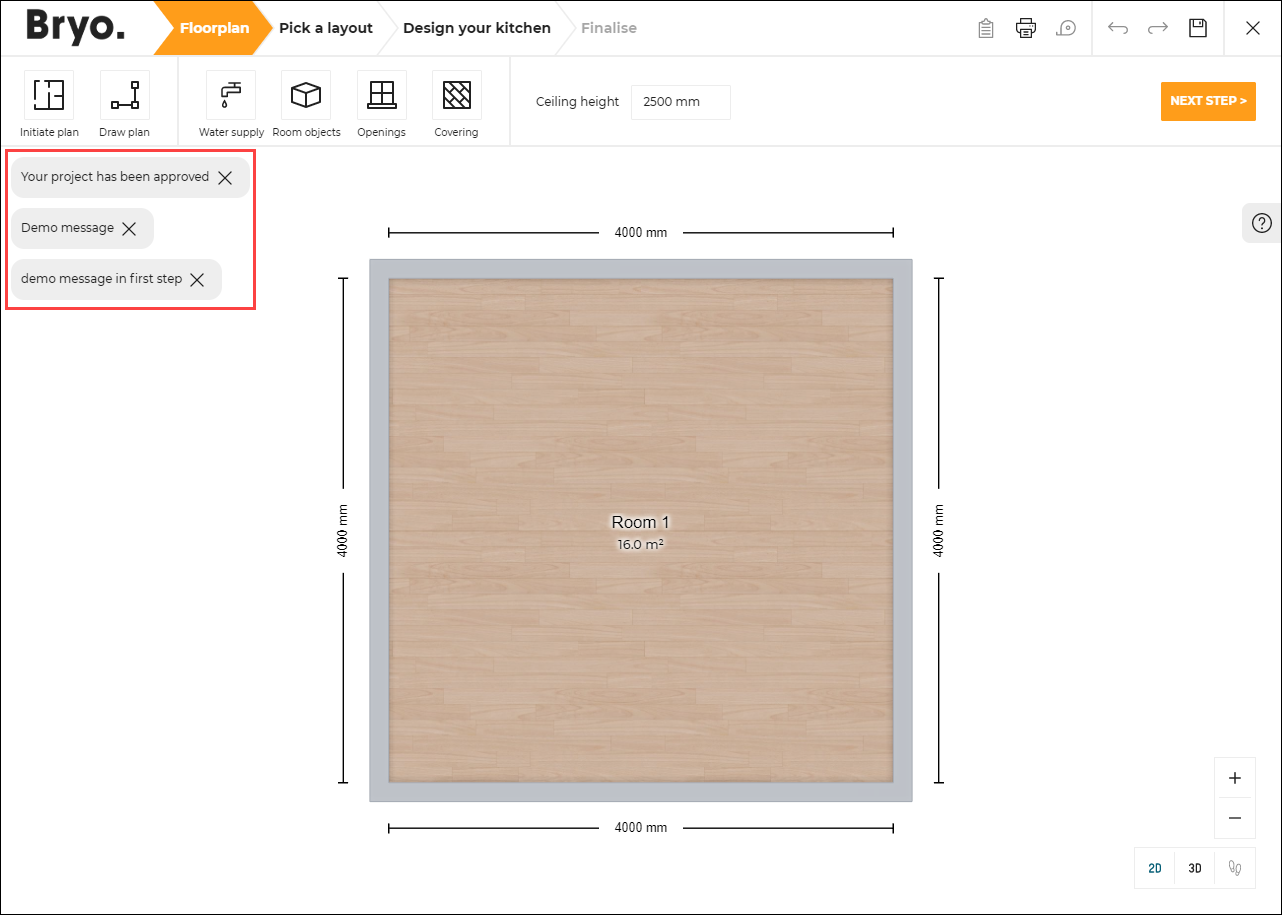Open the help question mark panel
The image size is (1282, 915).
tap(1261, 223)
